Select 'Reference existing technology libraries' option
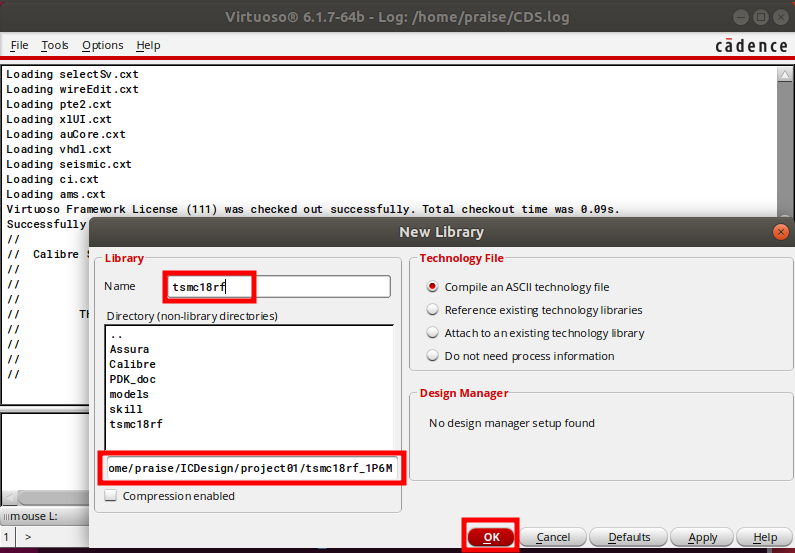The width and height of the screenshot is (795, 553). (x=534, y=310)
